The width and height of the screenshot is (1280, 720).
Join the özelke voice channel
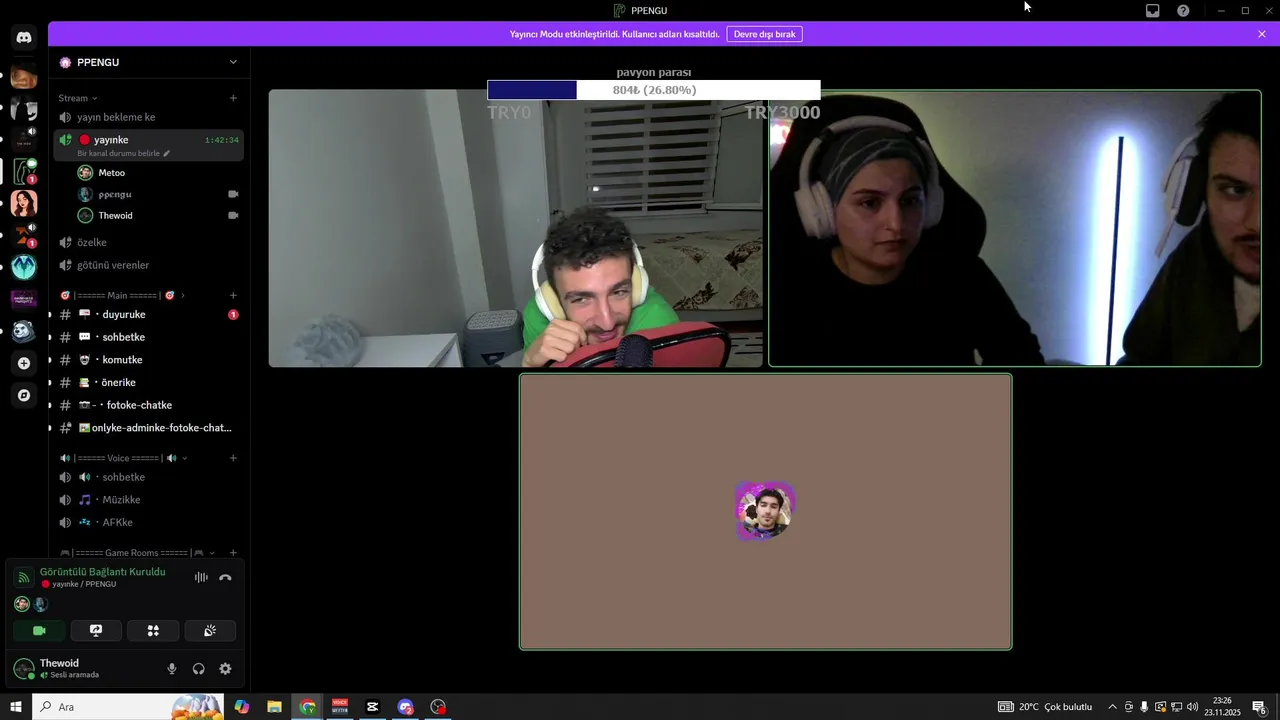(x=148, y=242)
